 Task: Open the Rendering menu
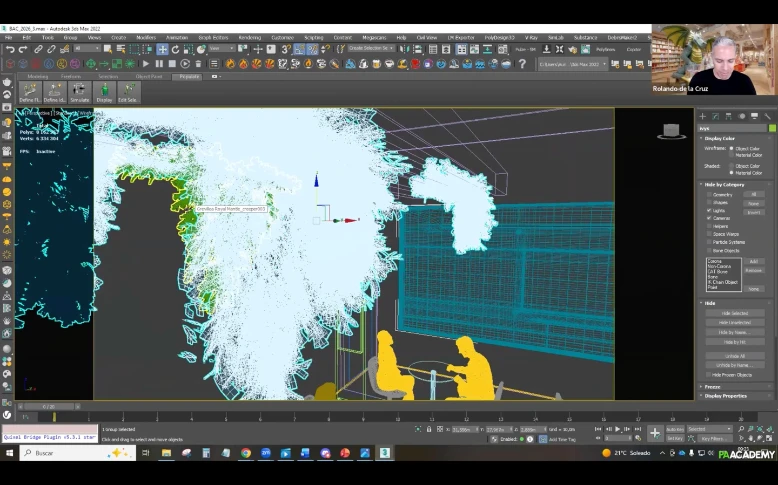[x=249, y=37]
